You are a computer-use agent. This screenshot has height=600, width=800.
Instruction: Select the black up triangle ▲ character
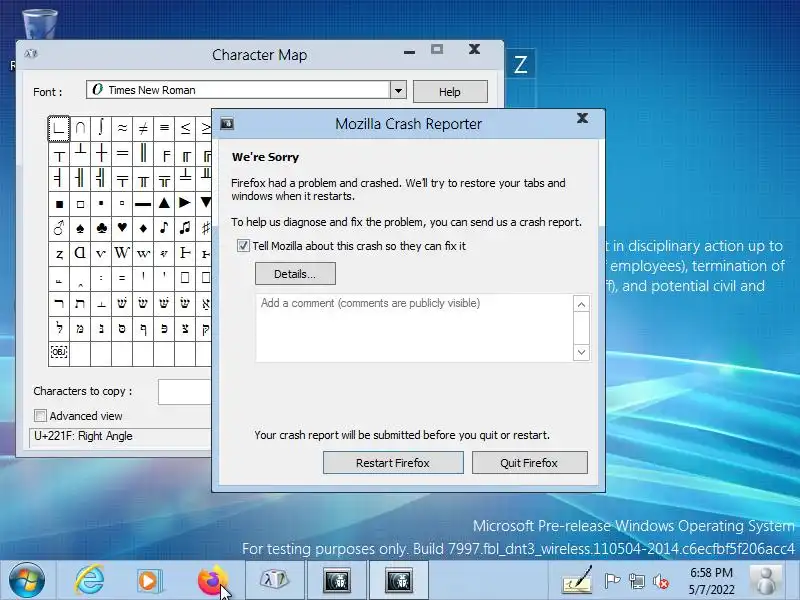tap(164, 203)
